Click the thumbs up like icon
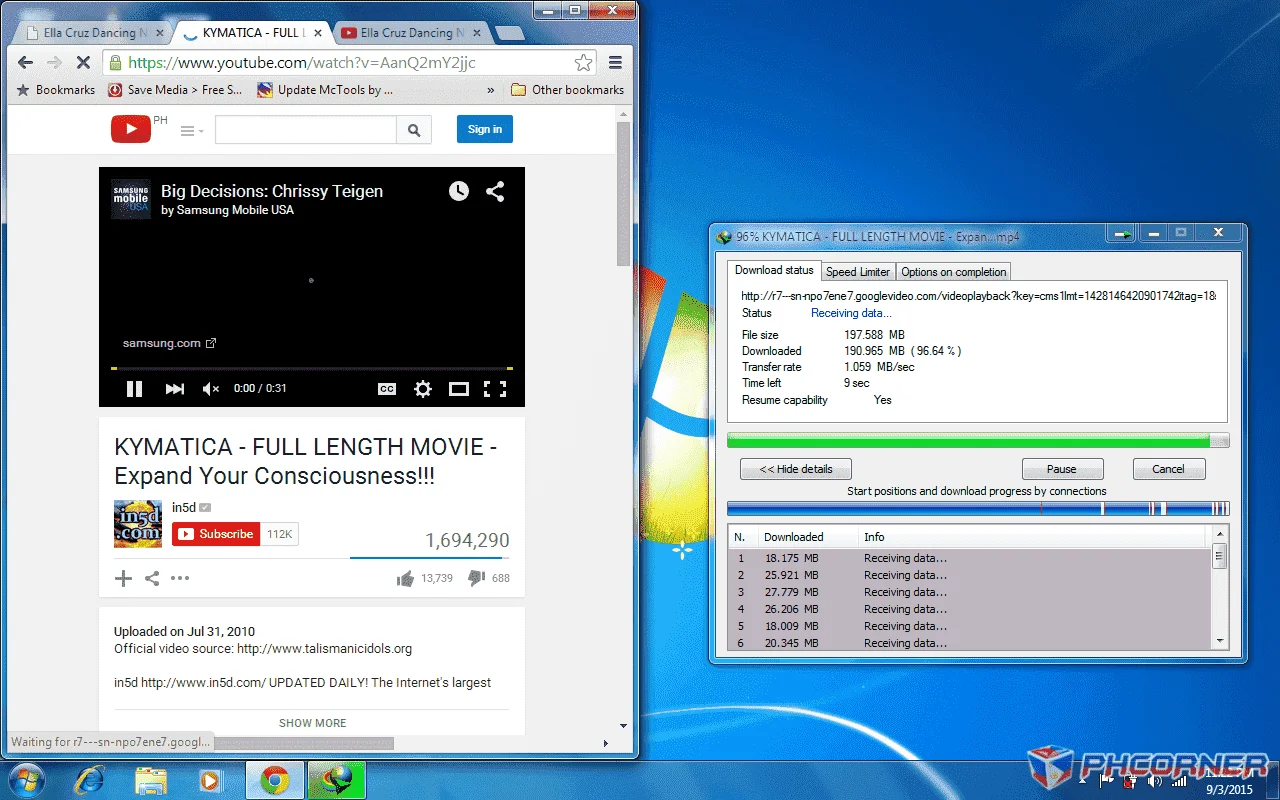 (x=405, y=578)
